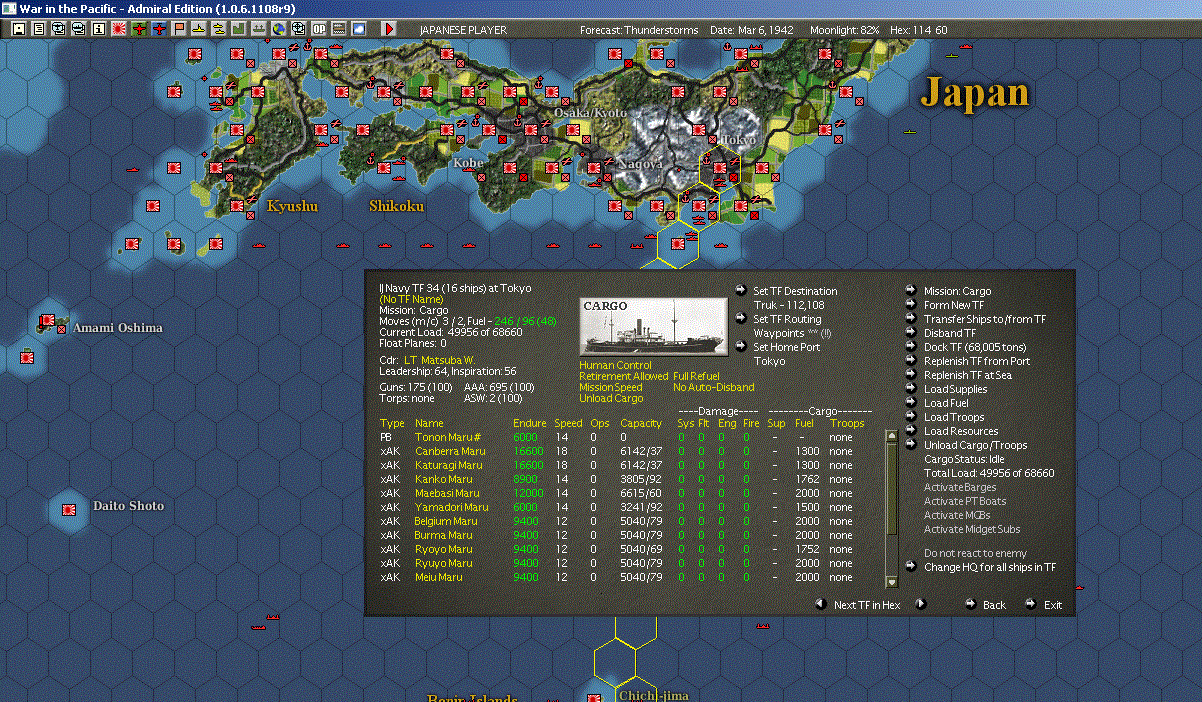Go to previous TF in hex arrow

821,604
